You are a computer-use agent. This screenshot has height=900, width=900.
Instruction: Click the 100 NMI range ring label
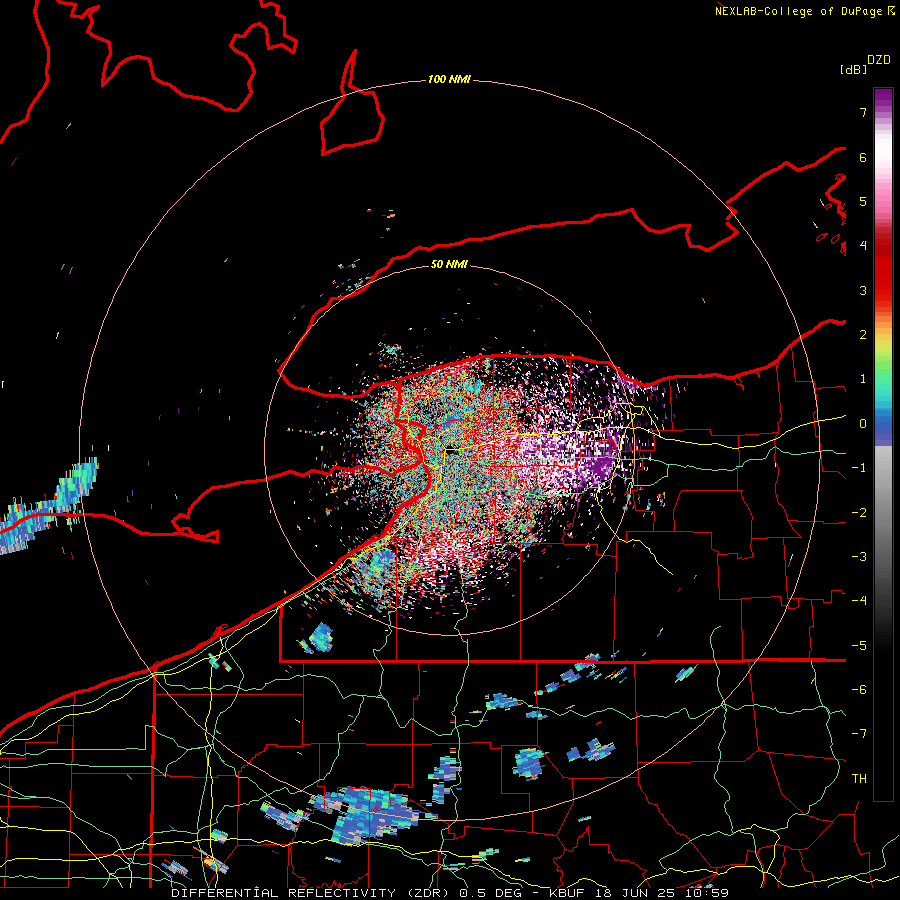449,79
